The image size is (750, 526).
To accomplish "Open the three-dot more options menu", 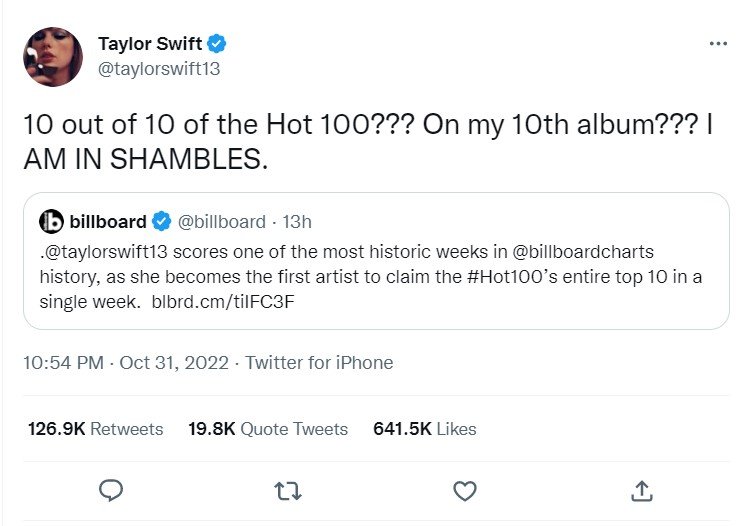I will click(x=718, y=44).
